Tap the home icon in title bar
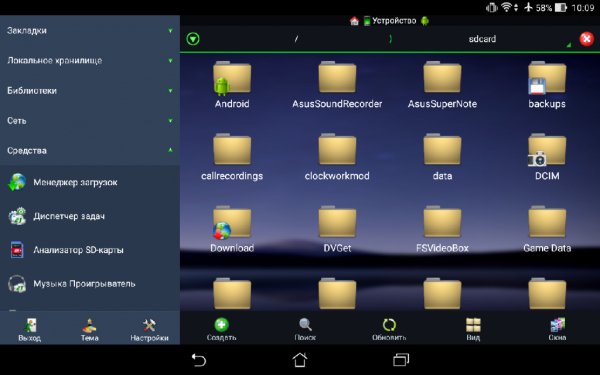Screen dimensions: 600x375 click(354, 21)
